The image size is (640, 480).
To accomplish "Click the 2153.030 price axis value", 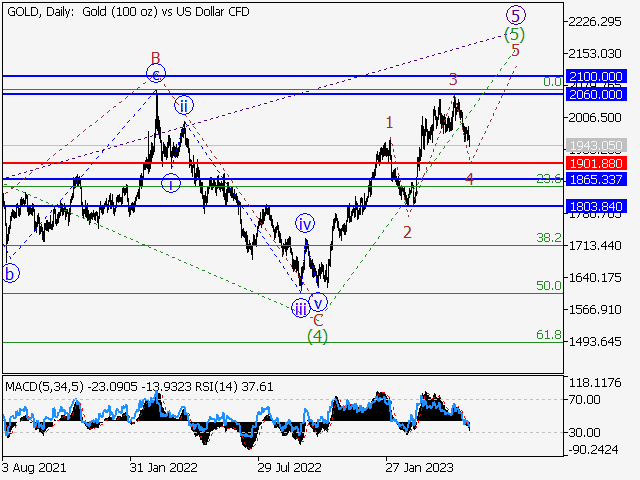I will click(595, 53).
